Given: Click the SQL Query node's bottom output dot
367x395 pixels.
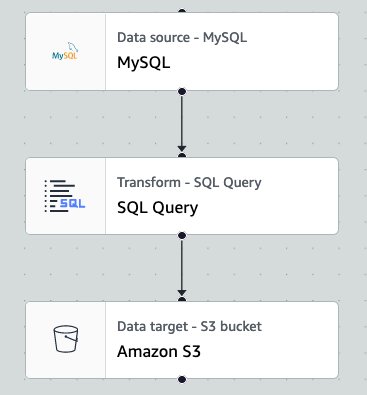Looking at the screenshot, I should click(x=182, y=235).
